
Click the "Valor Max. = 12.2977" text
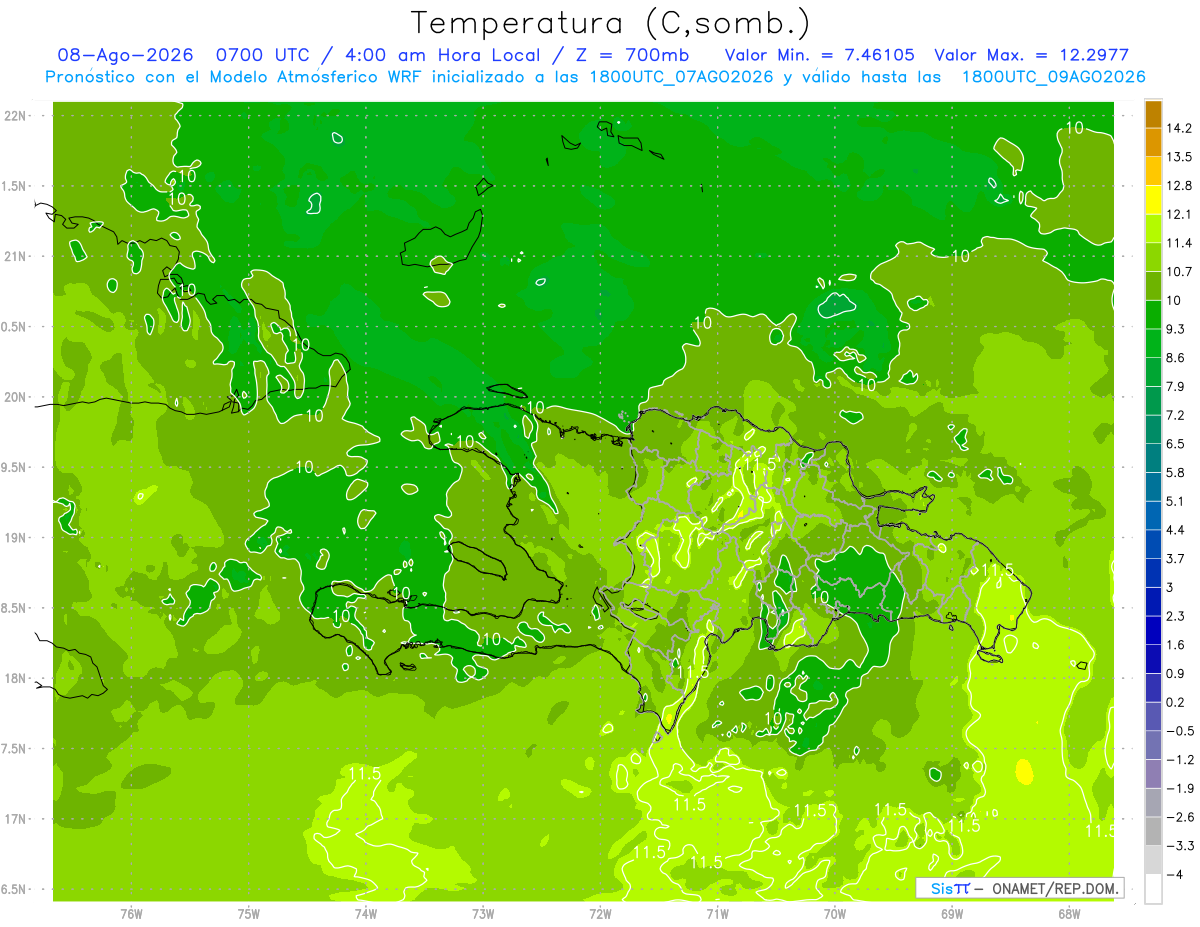1031,55
